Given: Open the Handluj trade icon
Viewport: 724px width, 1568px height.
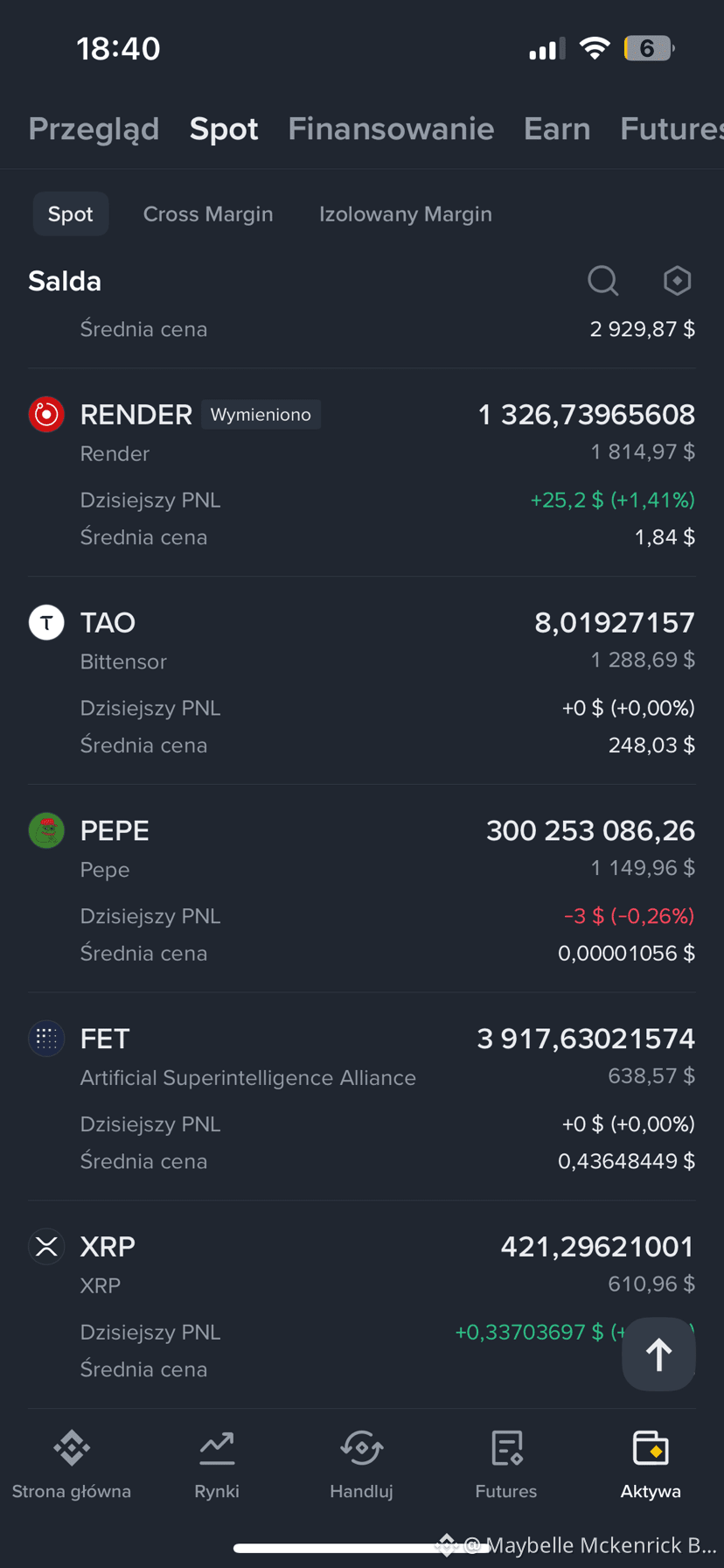Looking at the screenshot, I should [361, 1448].
